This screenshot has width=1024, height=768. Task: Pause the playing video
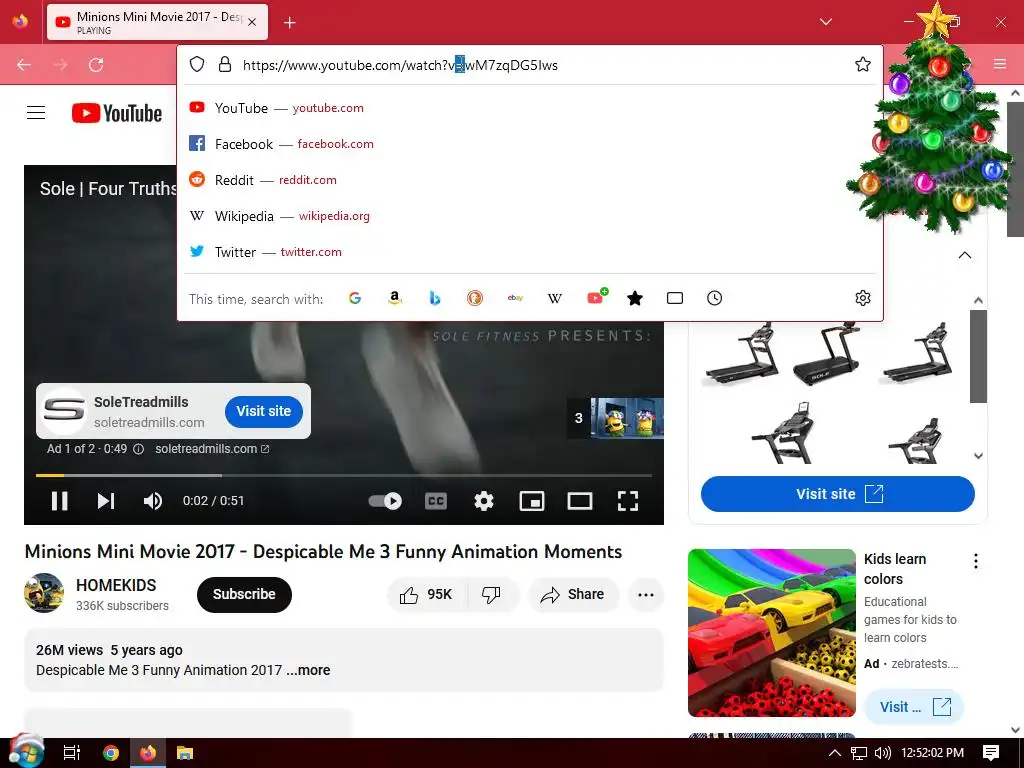pos(59,501)
